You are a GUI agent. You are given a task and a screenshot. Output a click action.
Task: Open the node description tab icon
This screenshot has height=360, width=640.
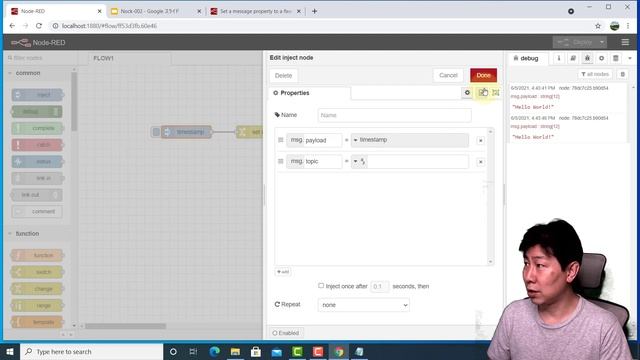(x=483, y=93)
